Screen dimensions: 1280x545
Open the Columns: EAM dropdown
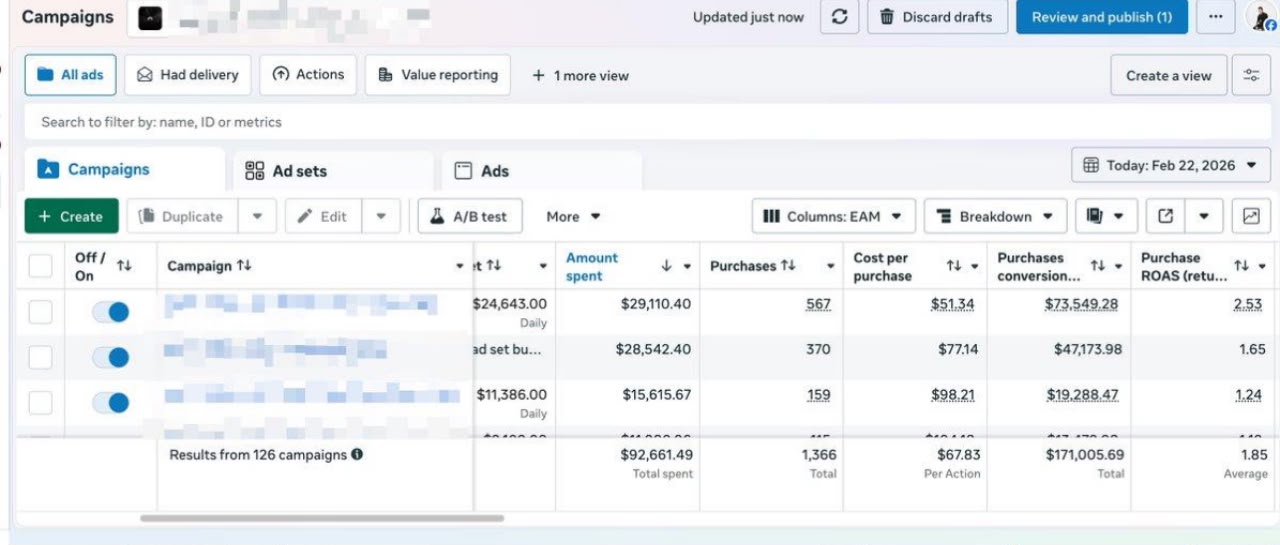coord(833,216)
